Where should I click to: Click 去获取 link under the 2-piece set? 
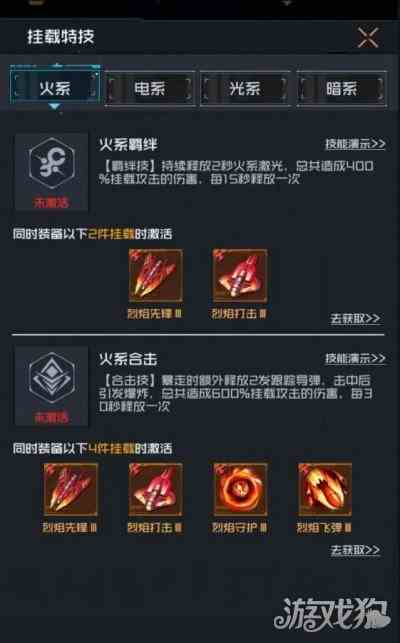(355, 319)
